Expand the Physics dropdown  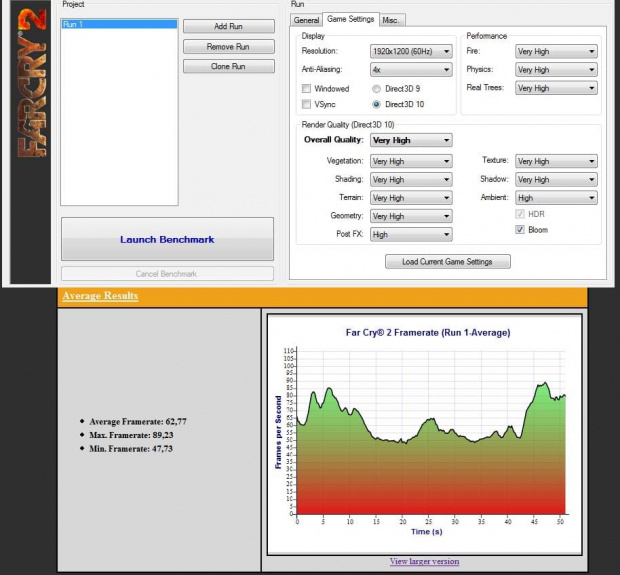pos(556,70)
